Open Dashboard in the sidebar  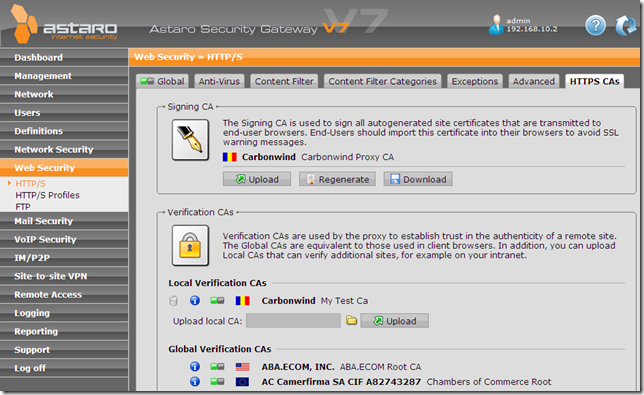tap(64, 57)
